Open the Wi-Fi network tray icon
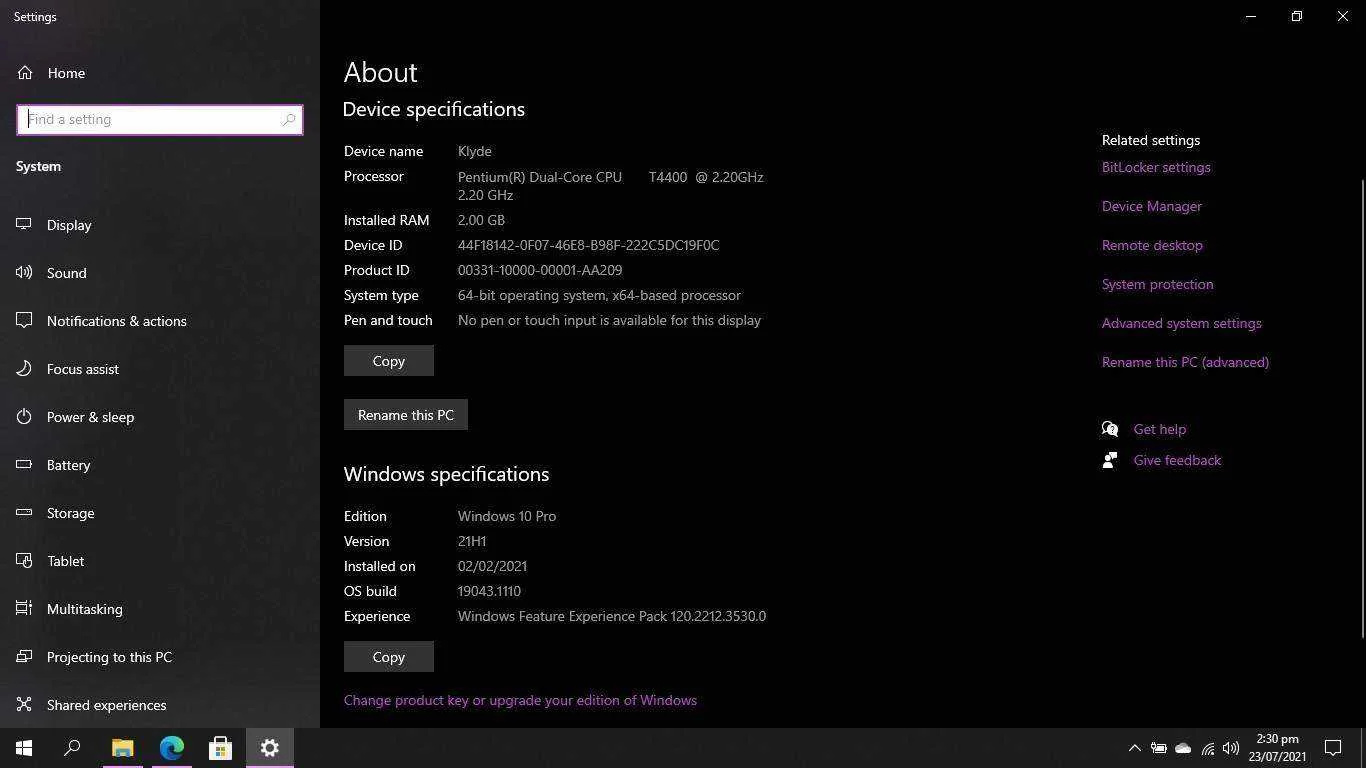This screenshot has height=768, width=1366. [1208, 748]
